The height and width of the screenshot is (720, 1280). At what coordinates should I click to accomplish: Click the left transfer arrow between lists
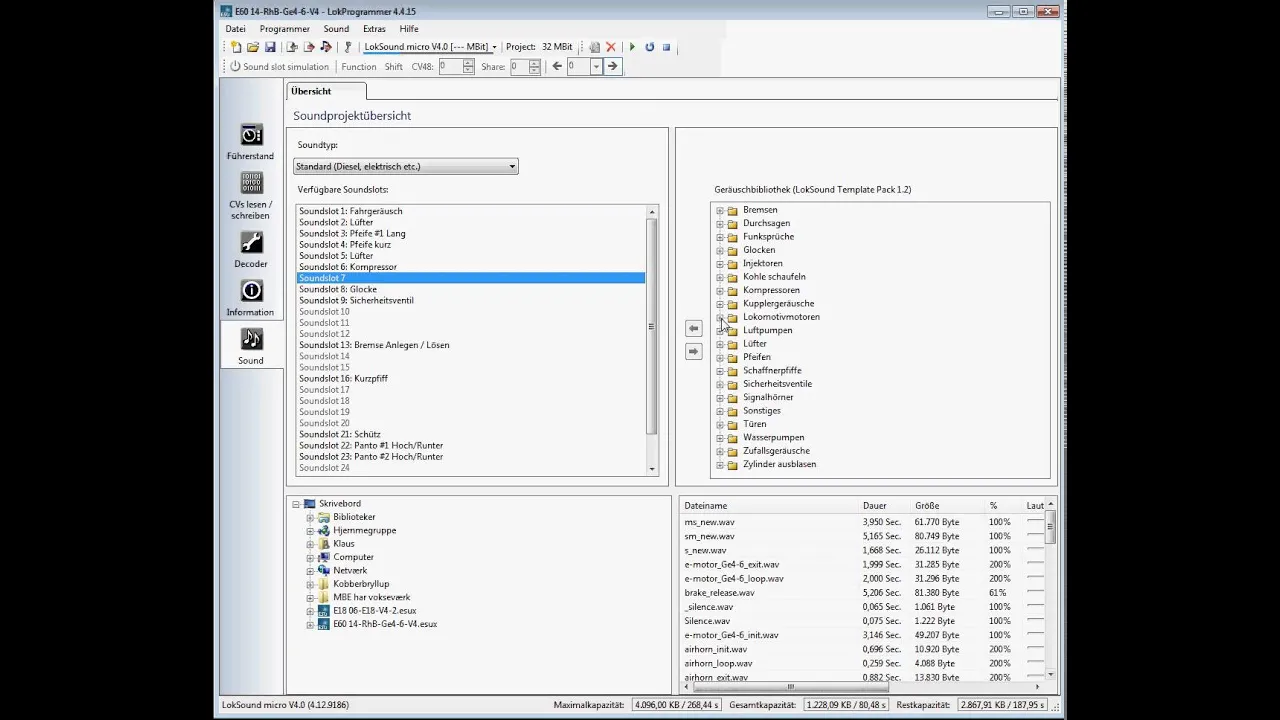694,328
